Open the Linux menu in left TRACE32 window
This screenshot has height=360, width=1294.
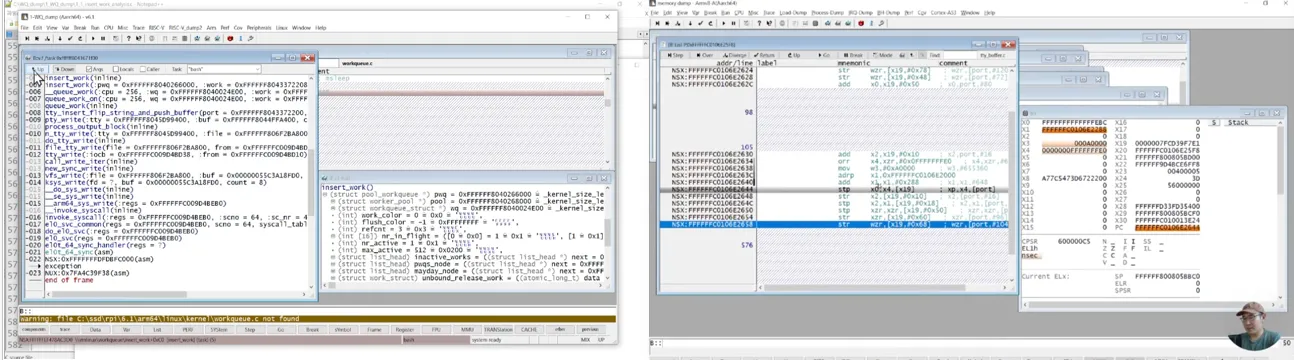tap(282, 28)
